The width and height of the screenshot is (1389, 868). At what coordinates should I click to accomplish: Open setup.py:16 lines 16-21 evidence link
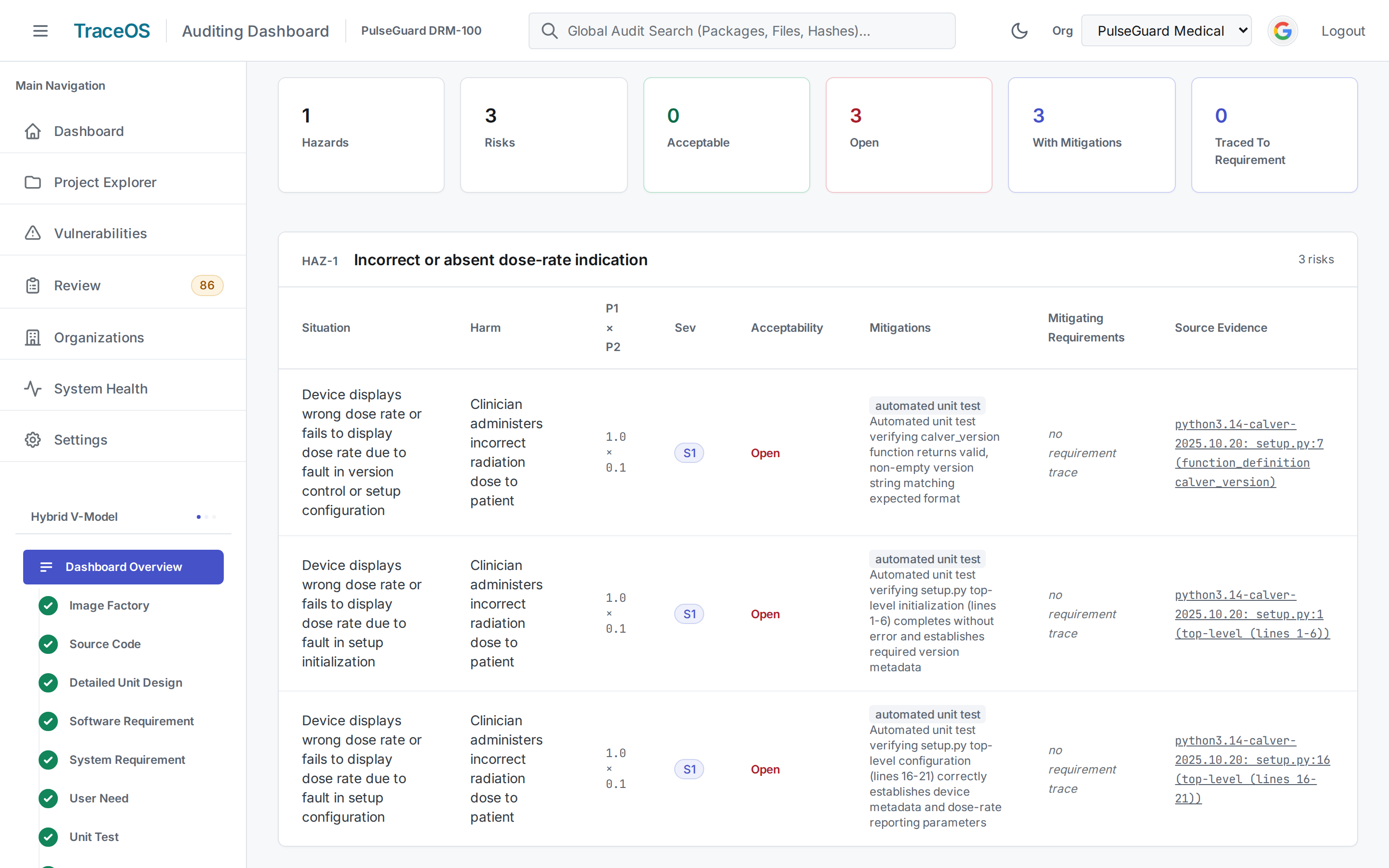[1252, 769]
